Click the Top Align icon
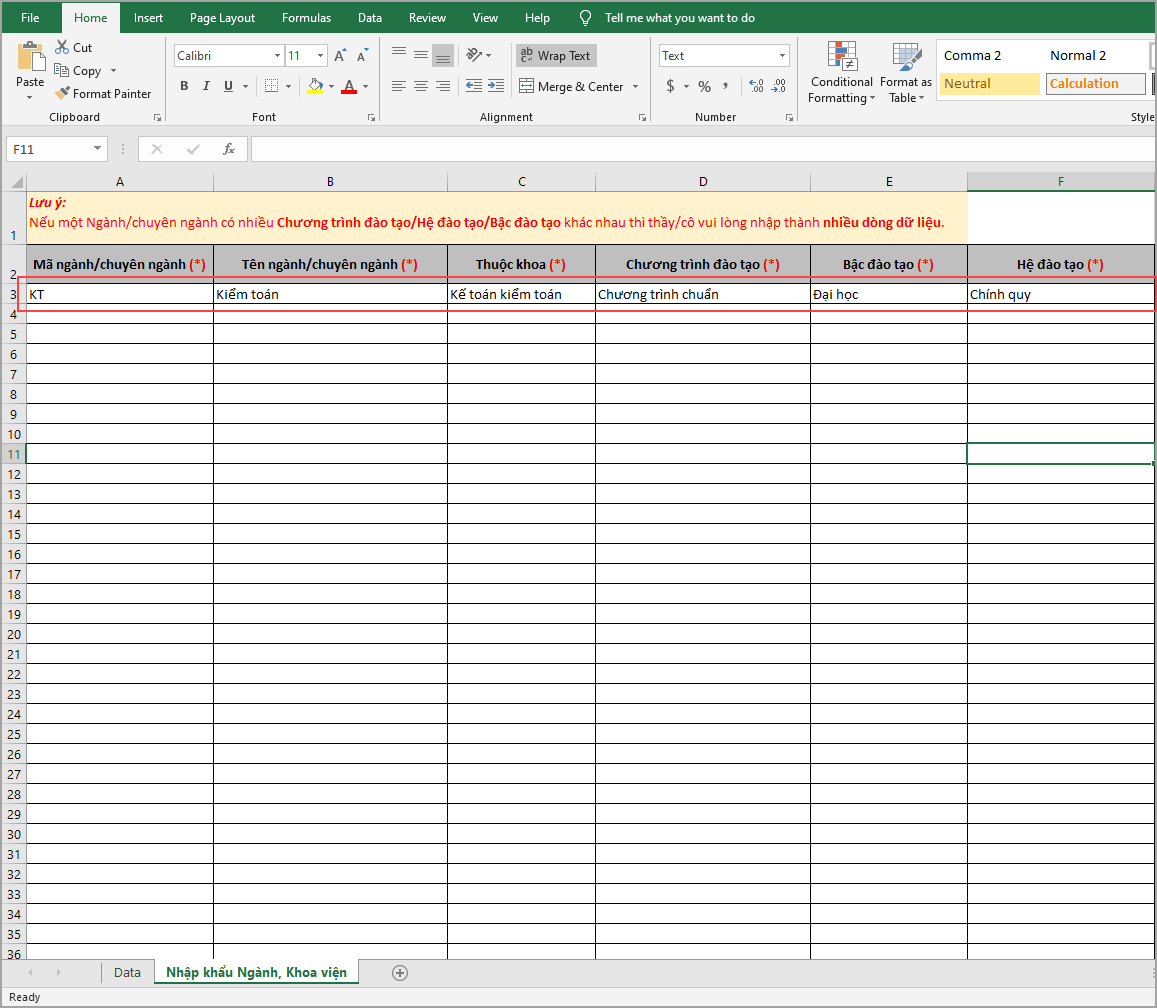Viewport: 1157px width, 1008px height. coord(399,54)
